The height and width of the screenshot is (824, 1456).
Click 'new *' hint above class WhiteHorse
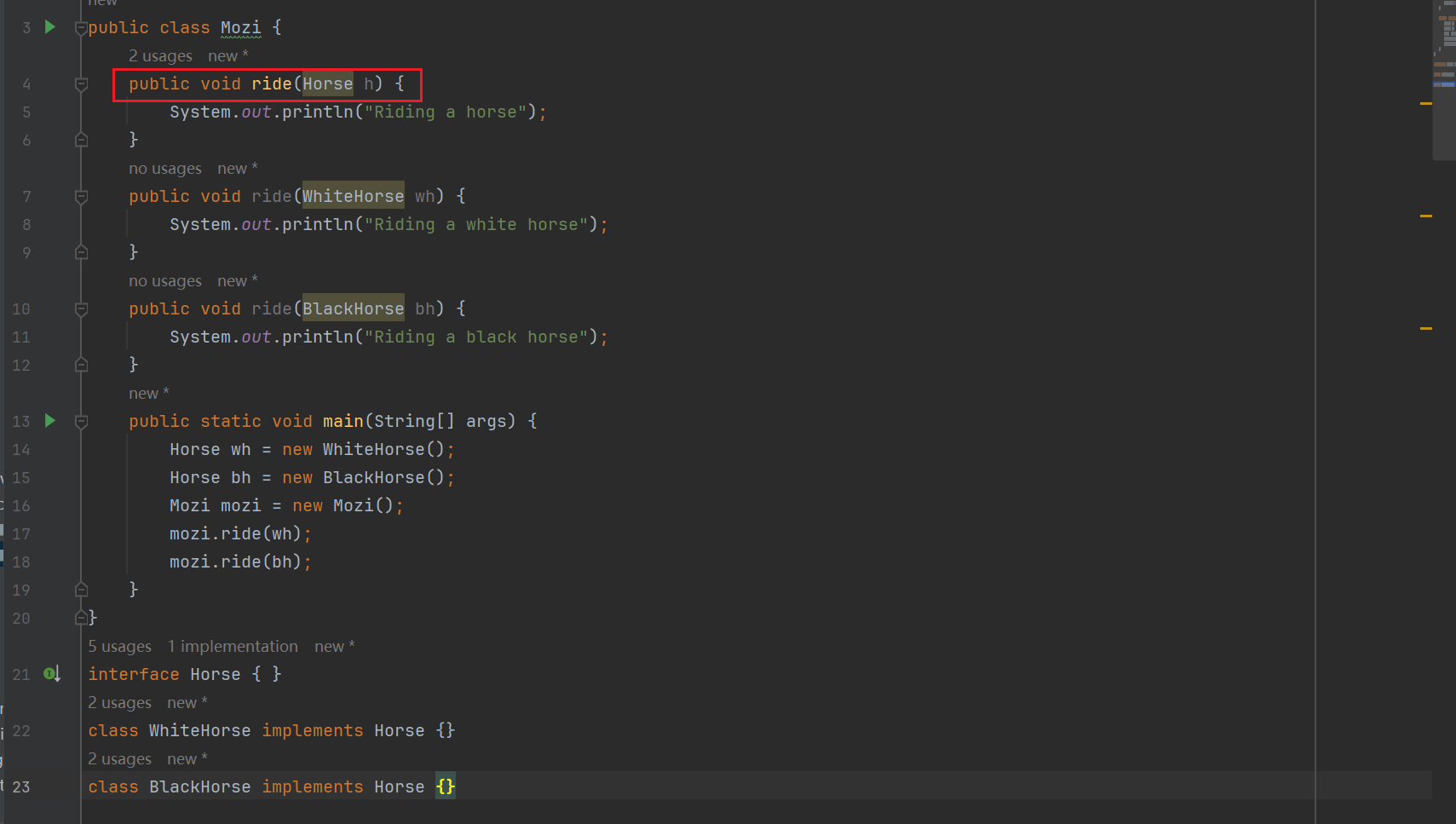pos(187,703)
